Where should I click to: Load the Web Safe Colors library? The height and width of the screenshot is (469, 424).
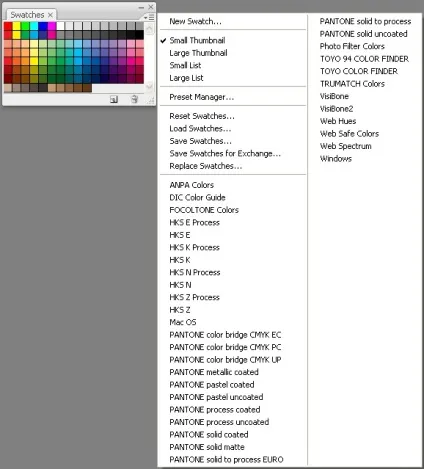(349, 134)
